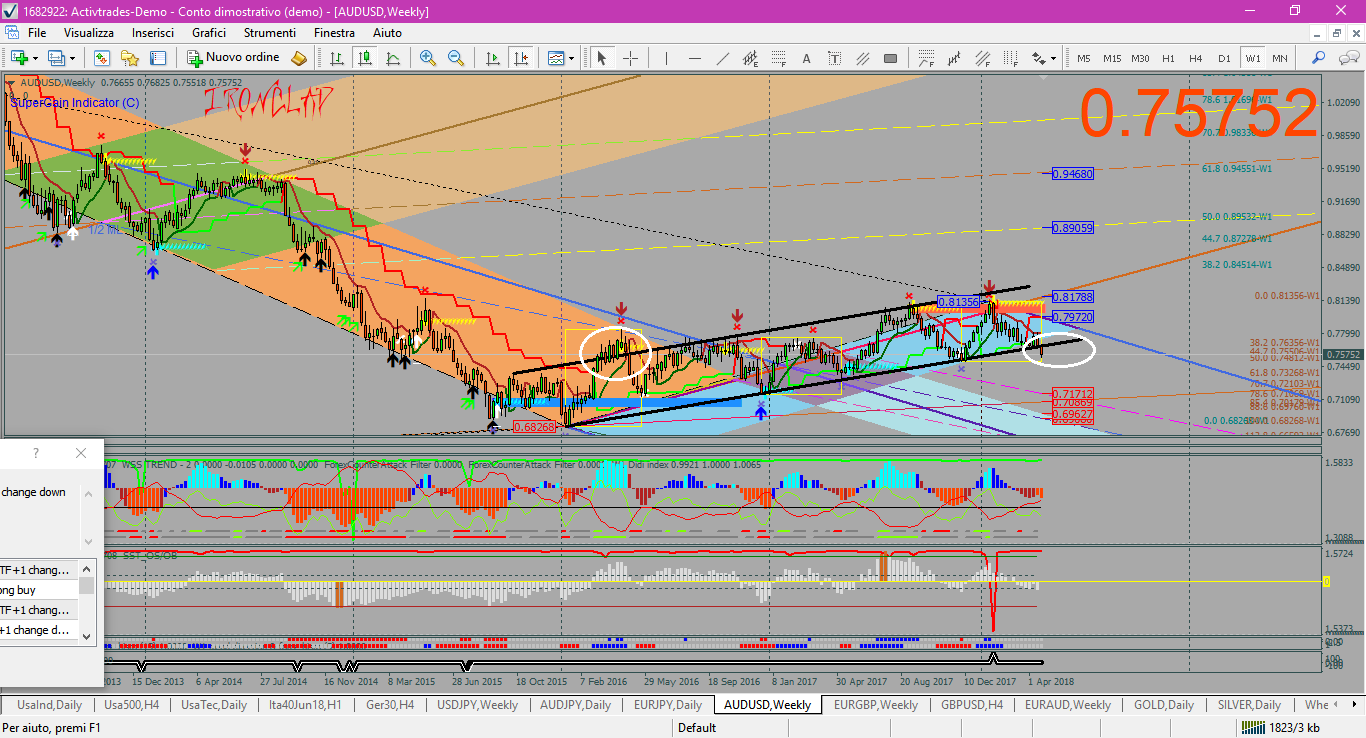Expand the new chart dropdown arrow

[35, 58]
